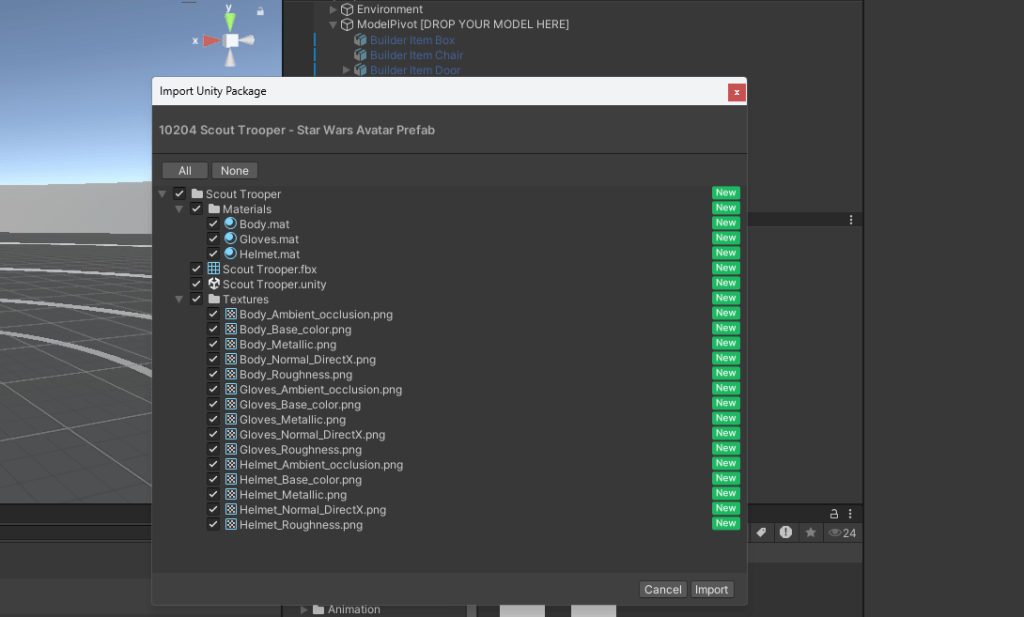Click the Body.mat material sphere icon
The width and height of the screenshot is (1024, 617).
[230, 224]
